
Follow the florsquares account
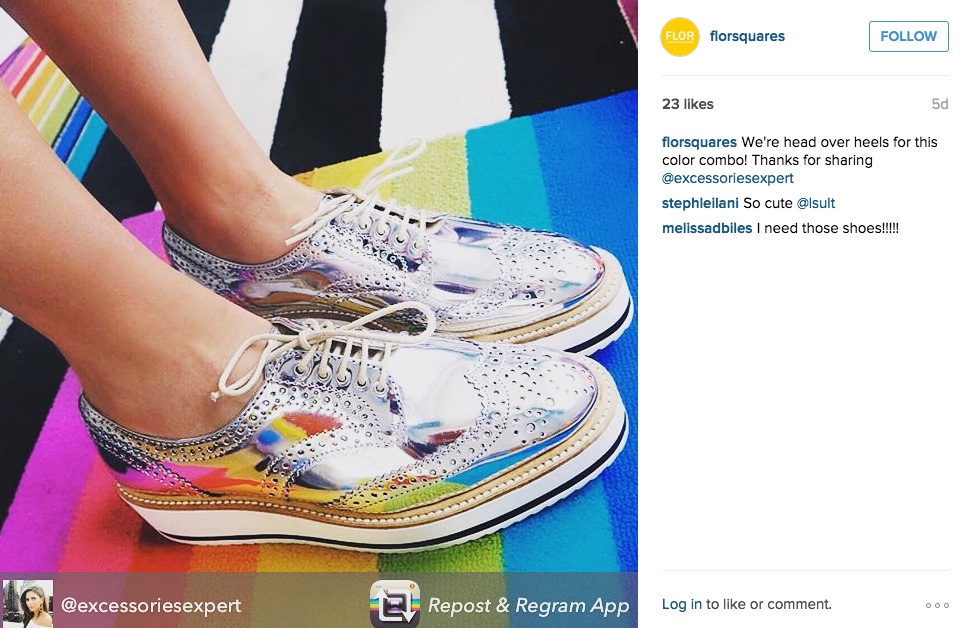click(908, 37)
